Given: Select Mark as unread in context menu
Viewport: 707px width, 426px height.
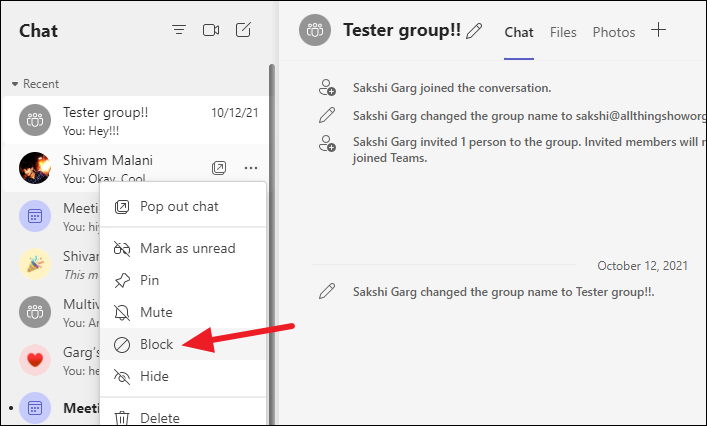Looking at the screenshot, I should point(183,248).
